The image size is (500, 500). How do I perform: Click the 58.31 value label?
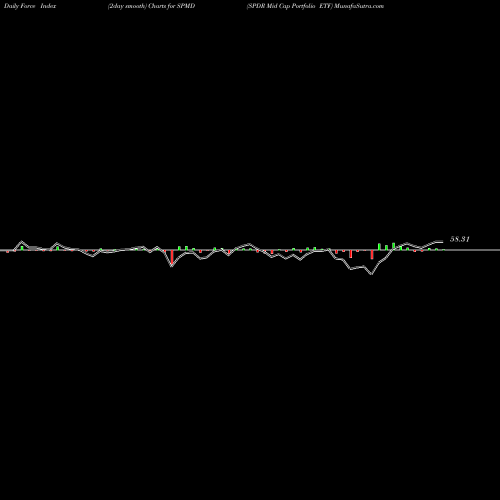[x=460, y=239]
